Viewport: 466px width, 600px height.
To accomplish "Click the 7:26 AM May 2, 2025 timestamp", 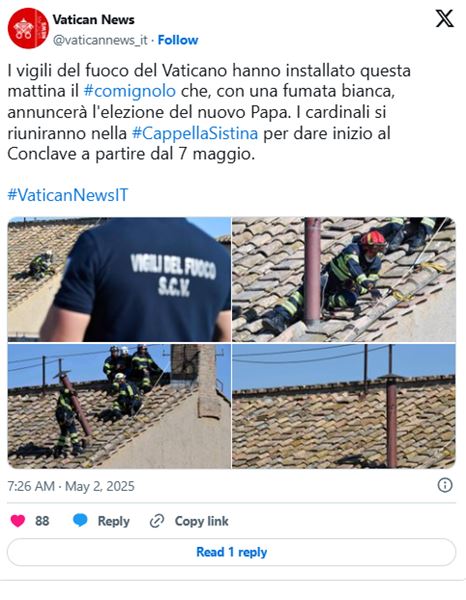I will (x=71, y=486).
